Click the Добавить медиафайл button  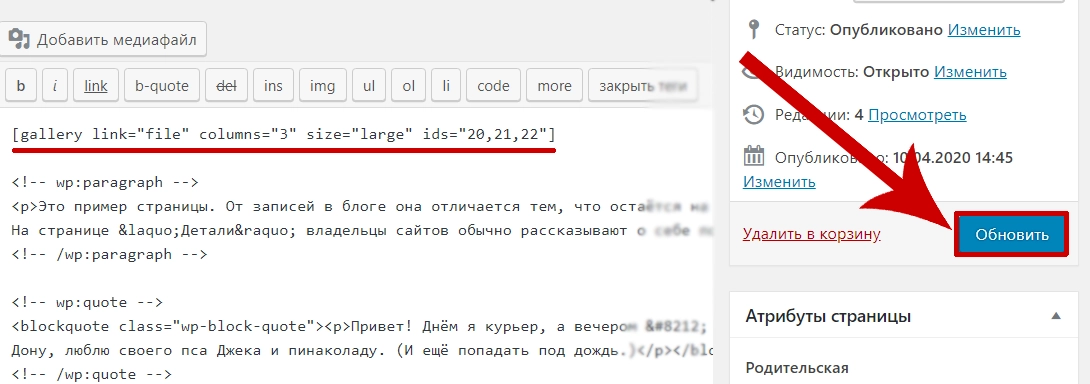[103, 40]
